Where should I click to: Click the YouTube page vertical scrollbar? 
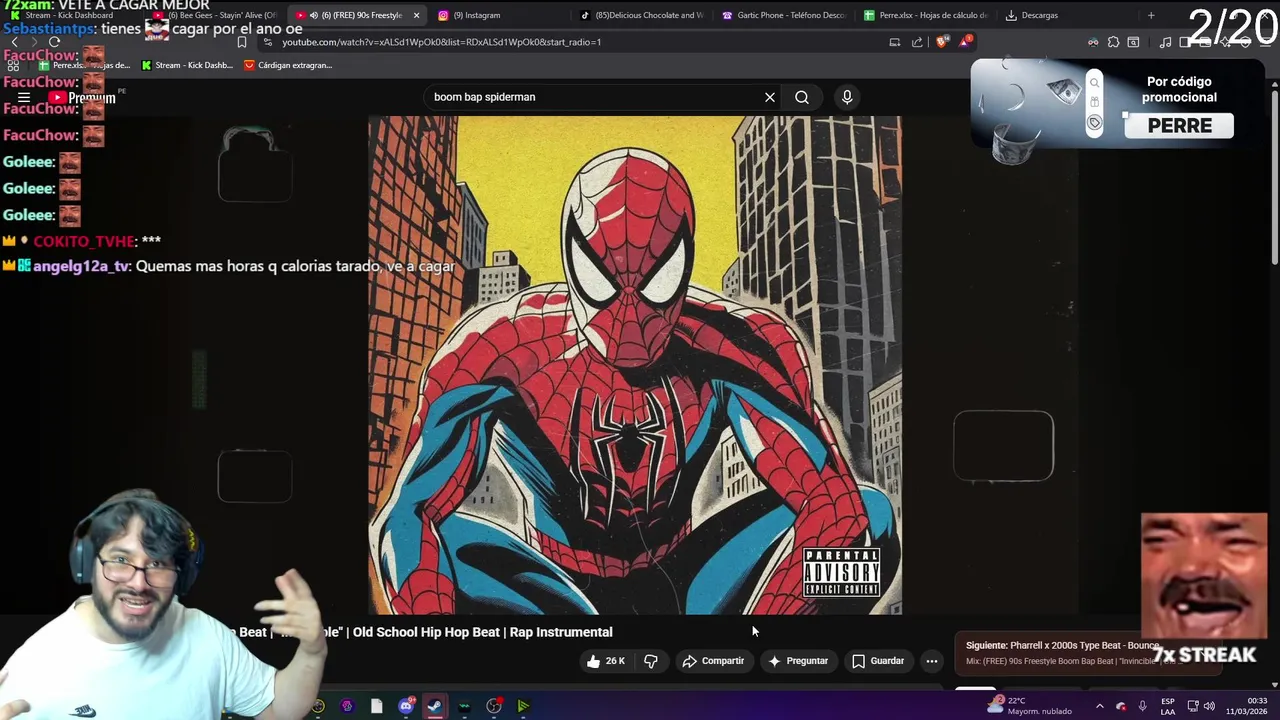click(x=1274, y=180)
